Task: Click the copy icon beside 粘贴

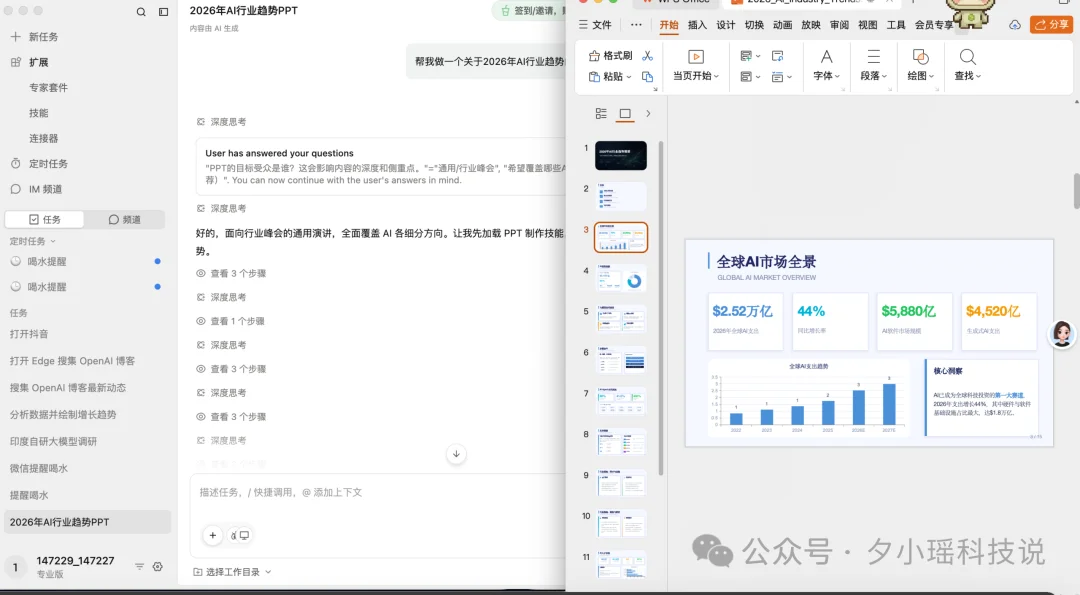Action: pyautogui.click(x=647, y=76)
